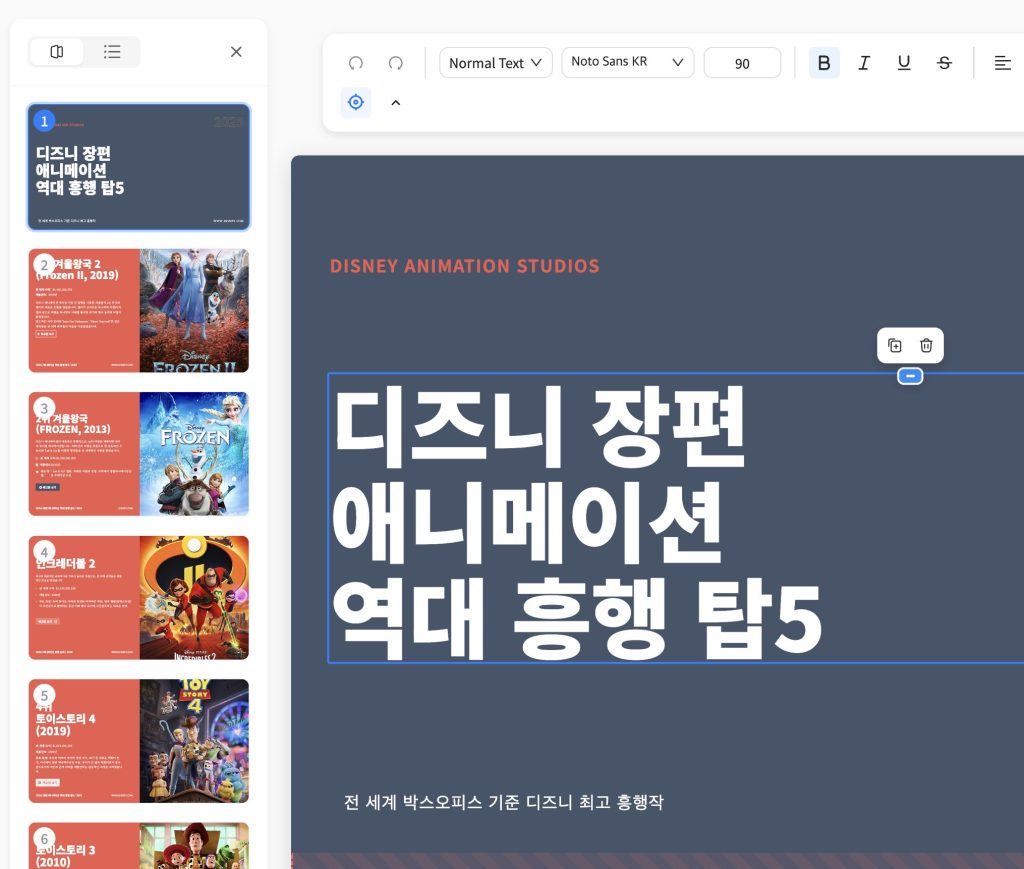Screen dimensions: 1024x869
Task: Switch to slide thumbnail view tab
Action: click(57, 52)
